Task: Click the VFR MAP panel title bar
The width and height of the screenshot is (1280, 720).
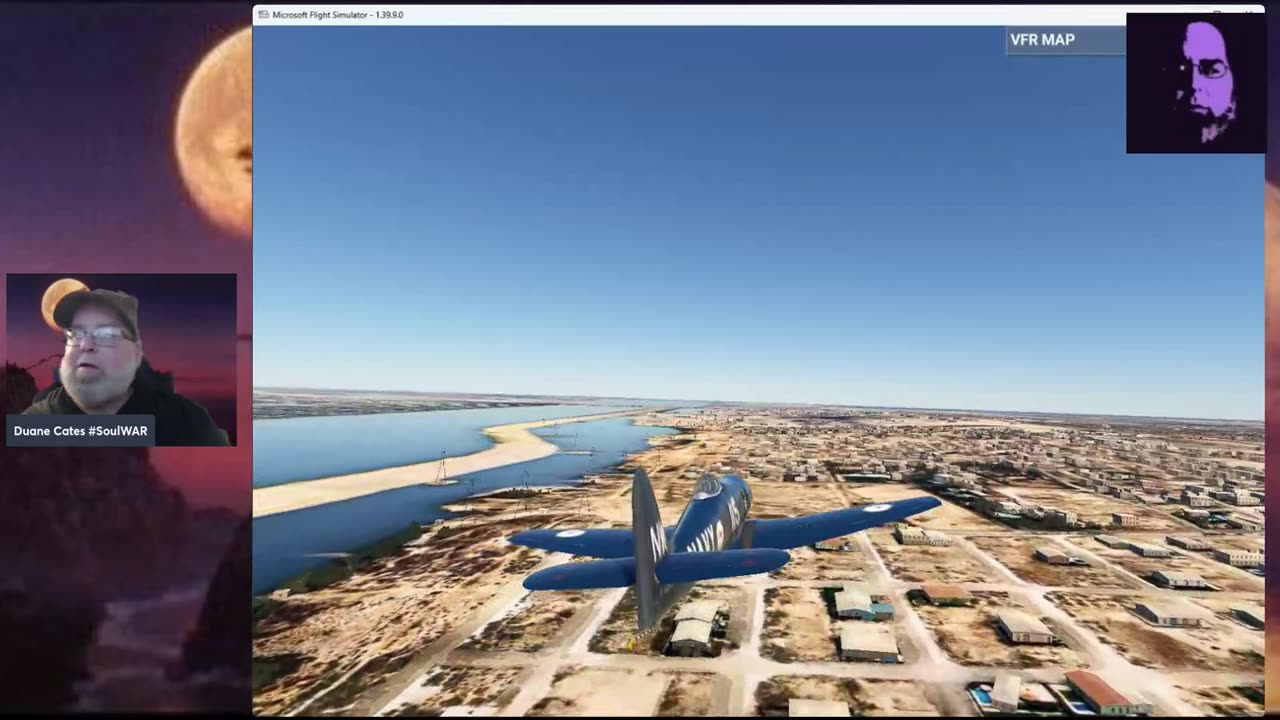Action: click(x=1066, y=40)
